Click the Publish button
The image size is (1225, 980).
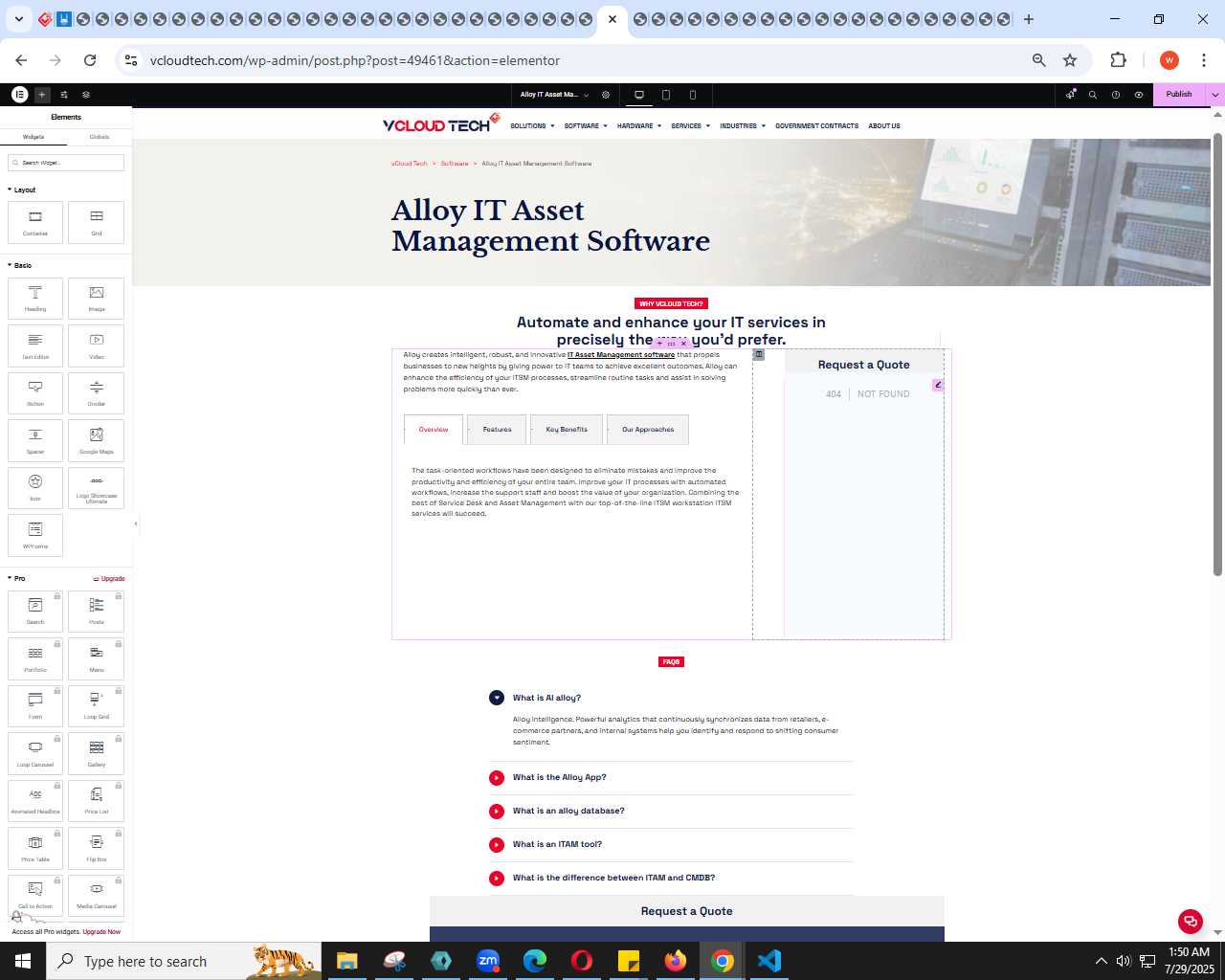(1179, 95)
